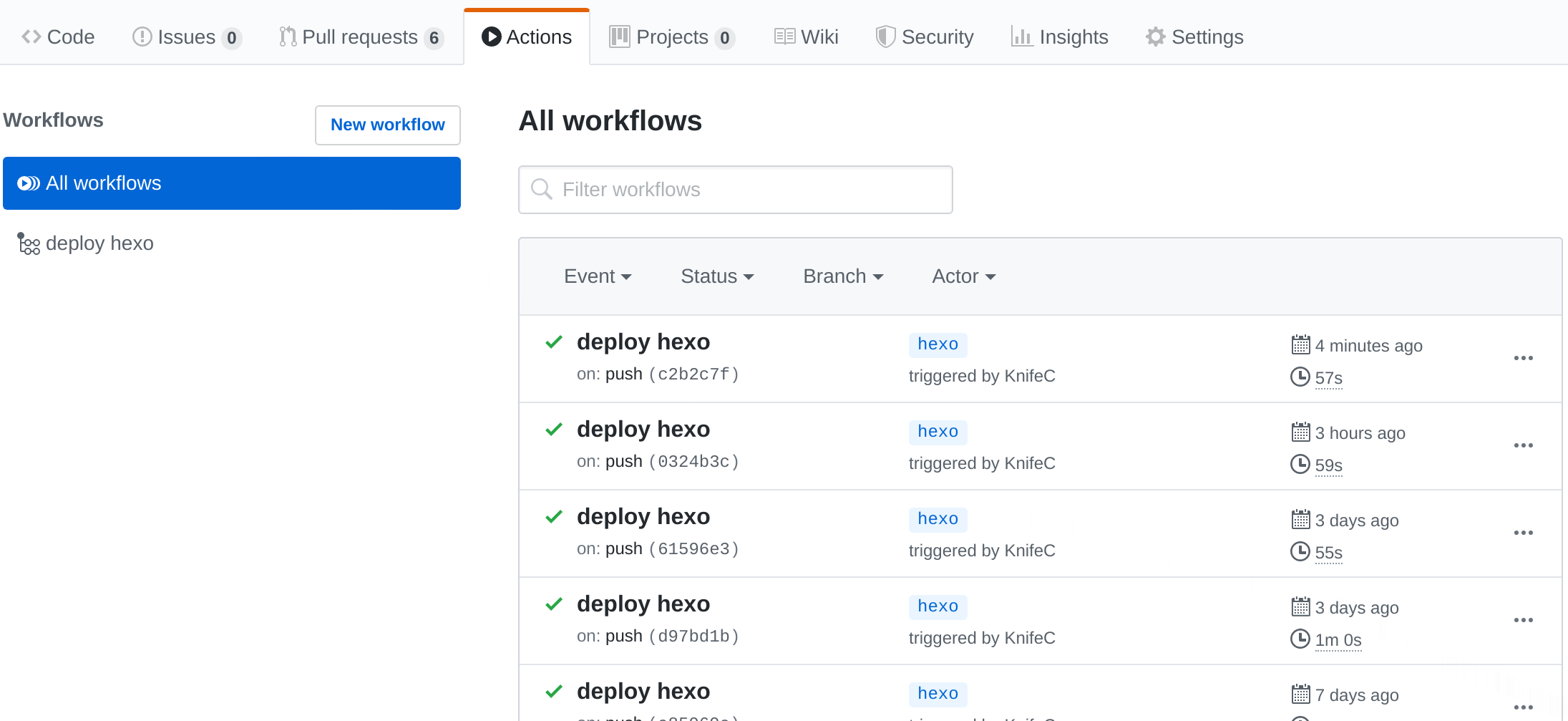Click the gear icon for Settings
This screenshot has height=721, width=1568.
point(1155,37)
